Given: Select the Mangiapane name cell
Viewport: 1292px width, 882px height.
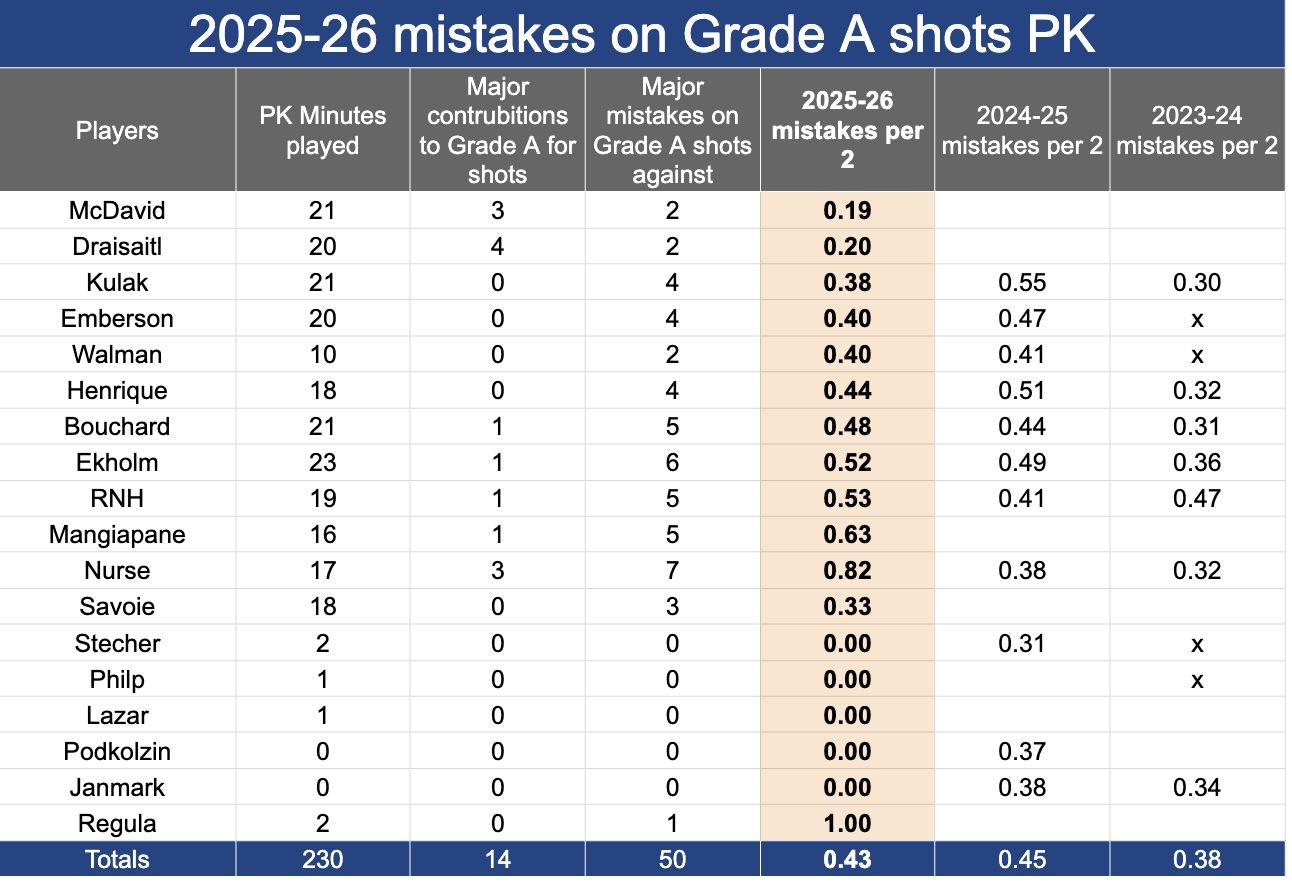Looking at the screenshot, I should point(117,535).
